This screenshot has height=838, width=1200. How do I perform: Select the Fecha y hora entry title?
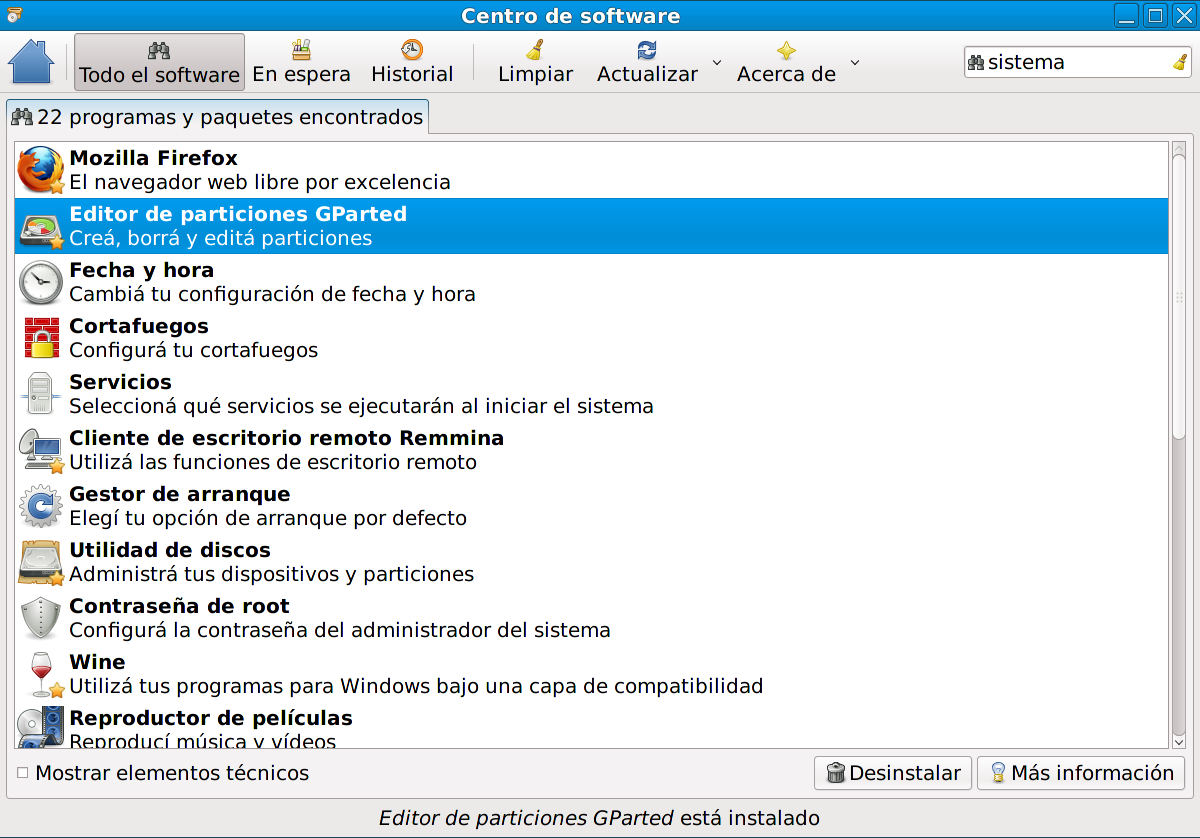[x=141, y=270]
